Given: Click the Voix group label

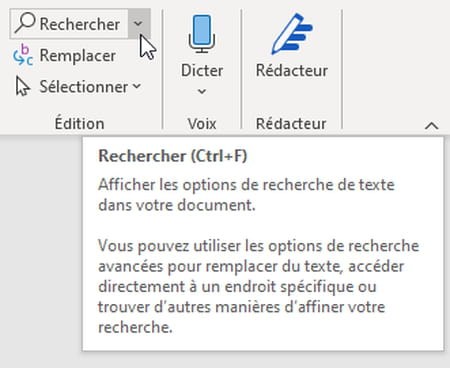Looking at the screenshot, I should [202, 124].
